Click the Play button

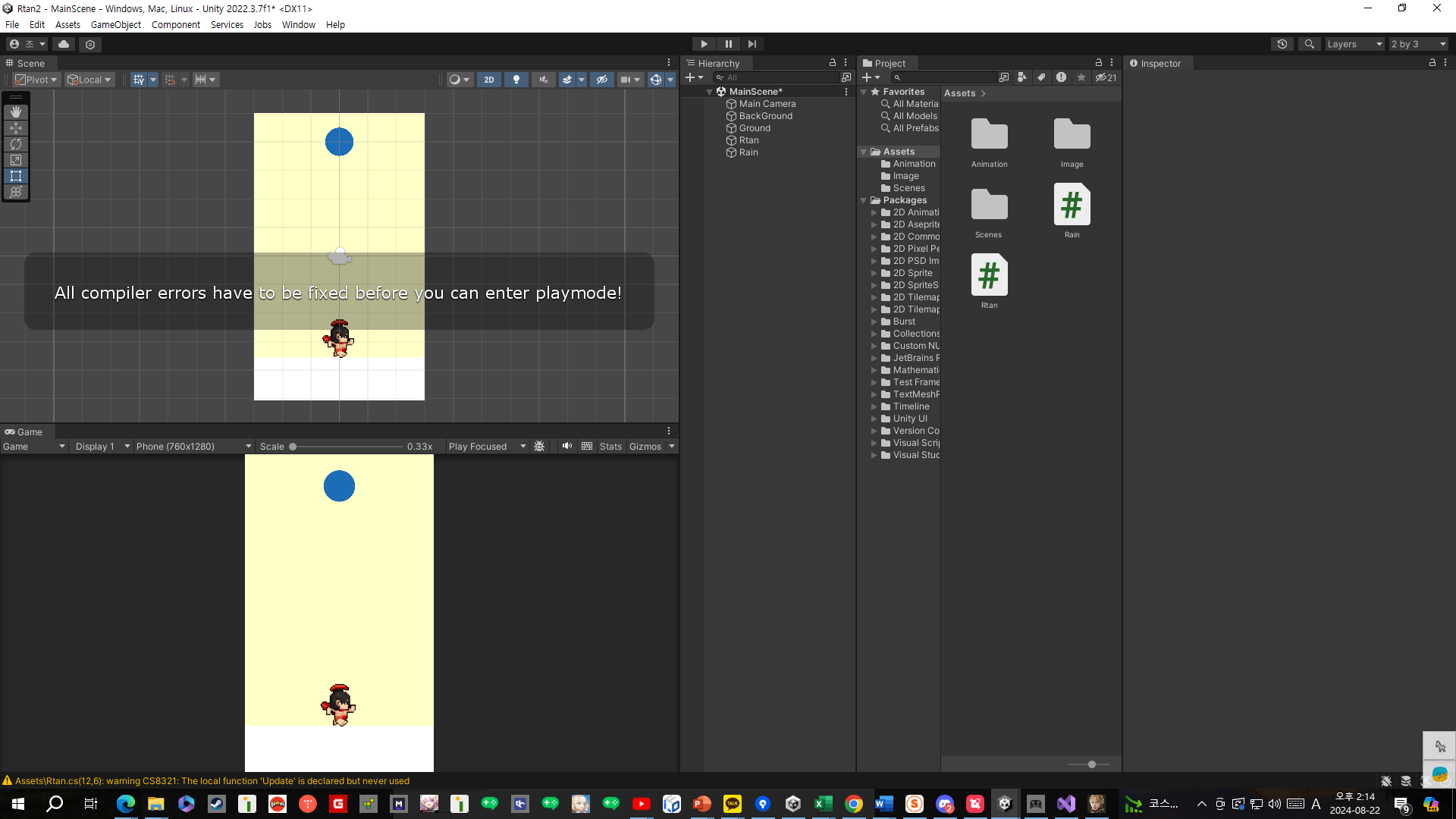704,44
